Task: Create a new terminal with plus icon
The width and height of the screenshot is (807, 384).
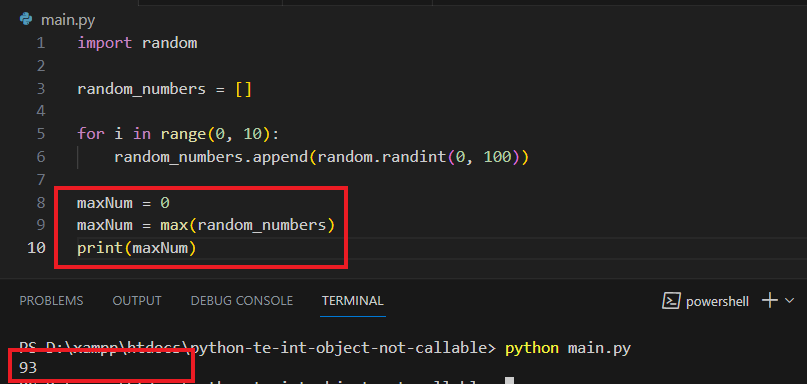Action: [x=769, y=301]
